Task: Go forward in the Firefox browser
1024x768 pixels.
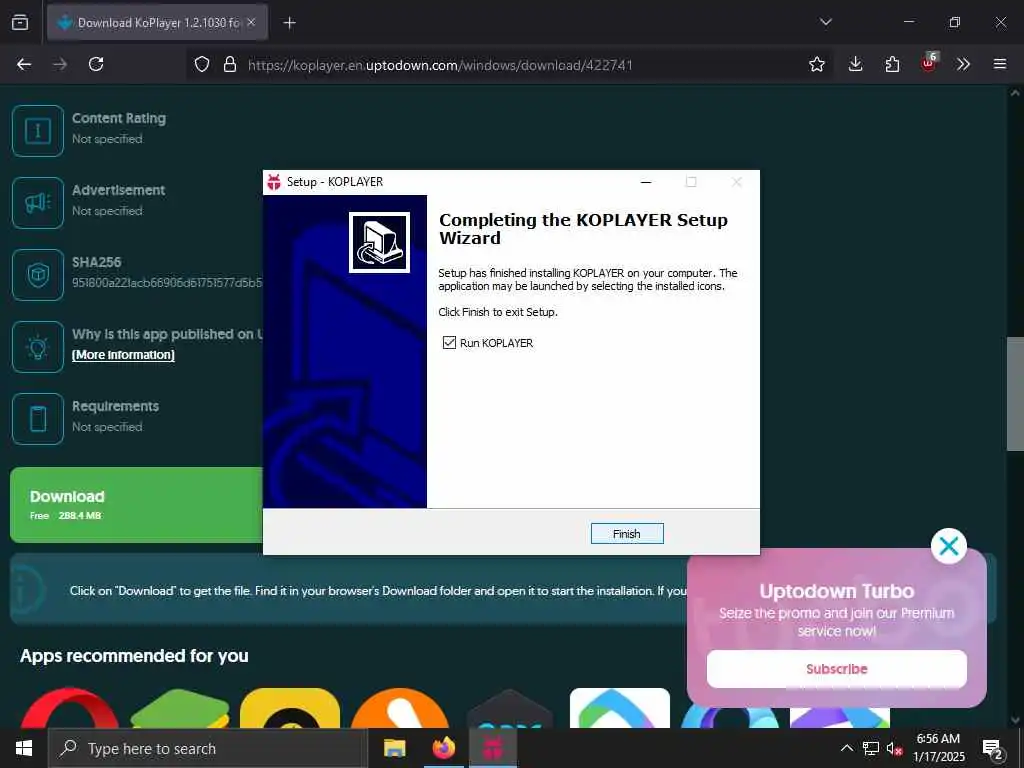Action: coord(60,64)
